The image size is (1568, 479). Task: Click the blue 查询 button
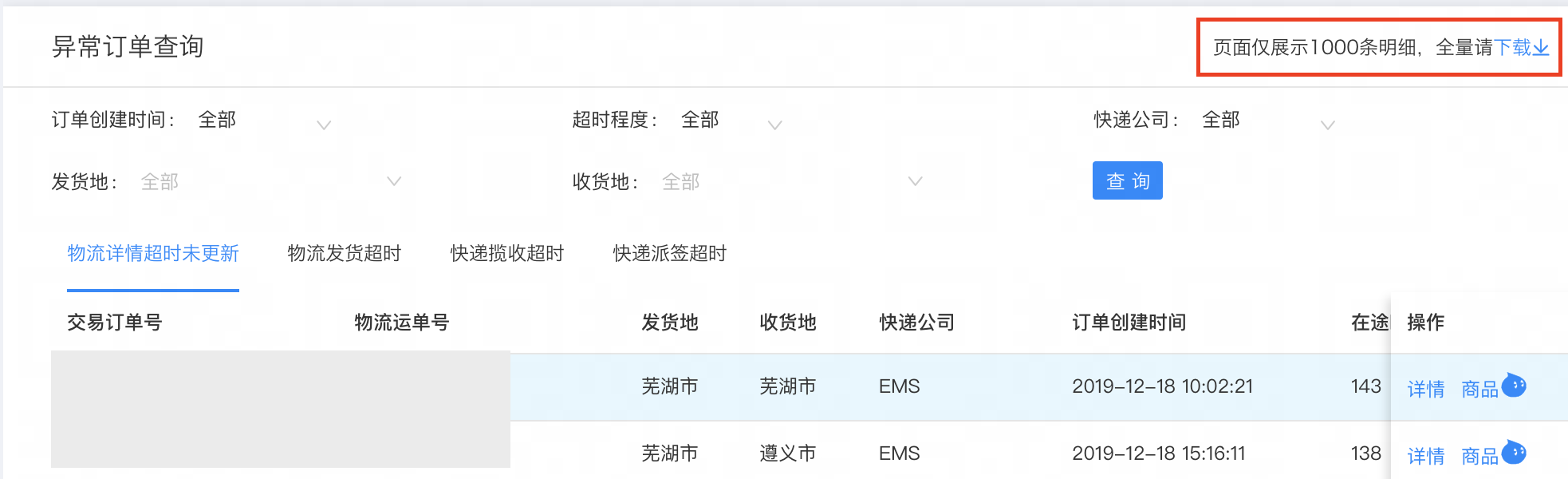tap(1127, 180)
